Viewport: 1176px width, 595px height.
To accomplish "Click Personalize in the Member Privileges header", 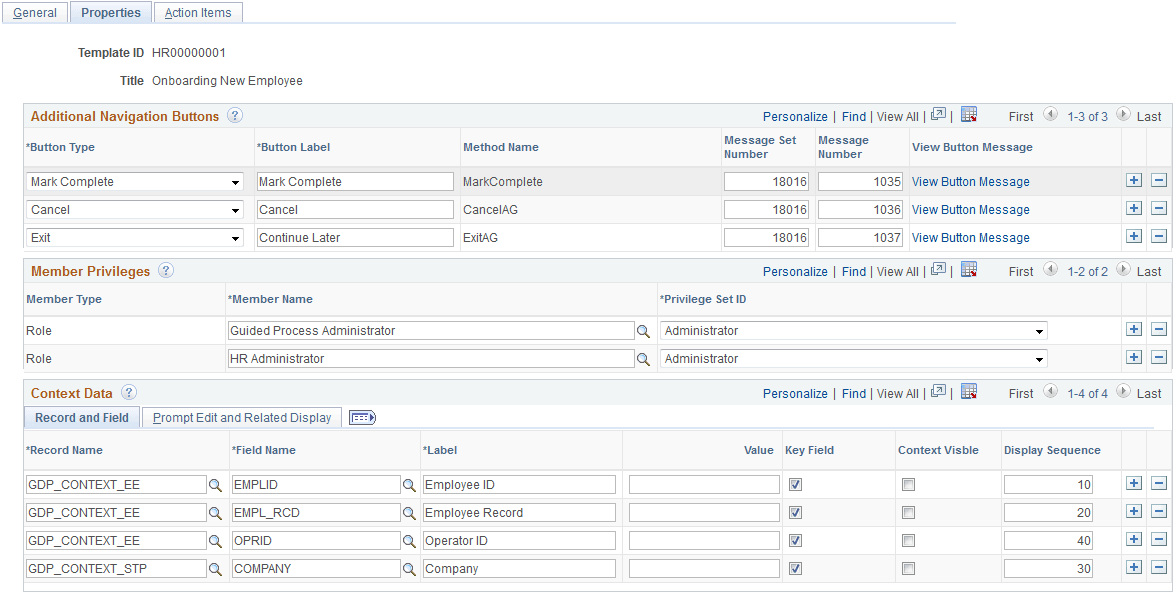I will (794, 270).
